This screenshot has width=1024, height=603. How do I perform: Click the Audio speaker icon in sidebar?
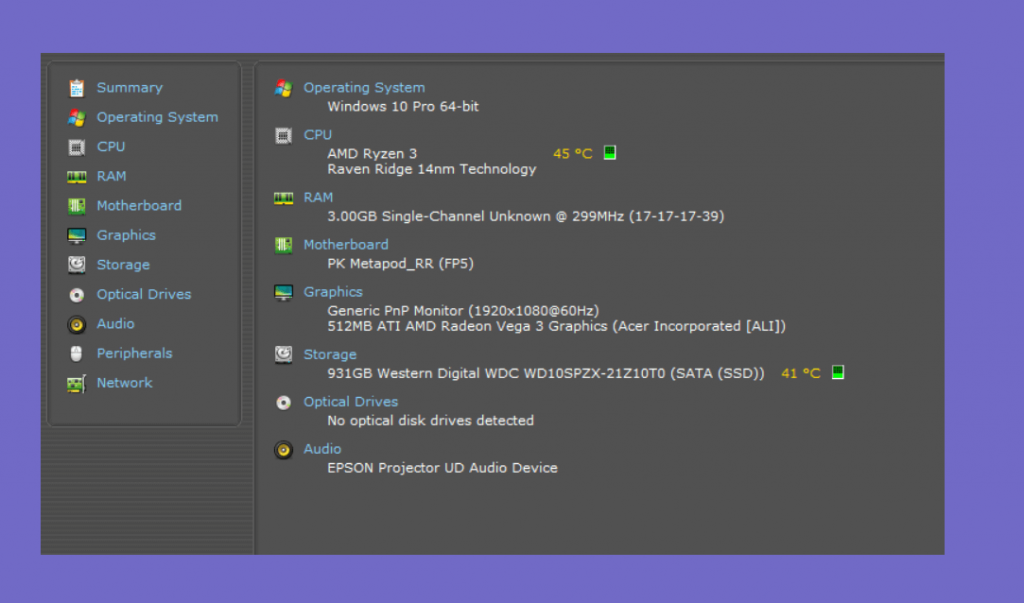[76, 324]
